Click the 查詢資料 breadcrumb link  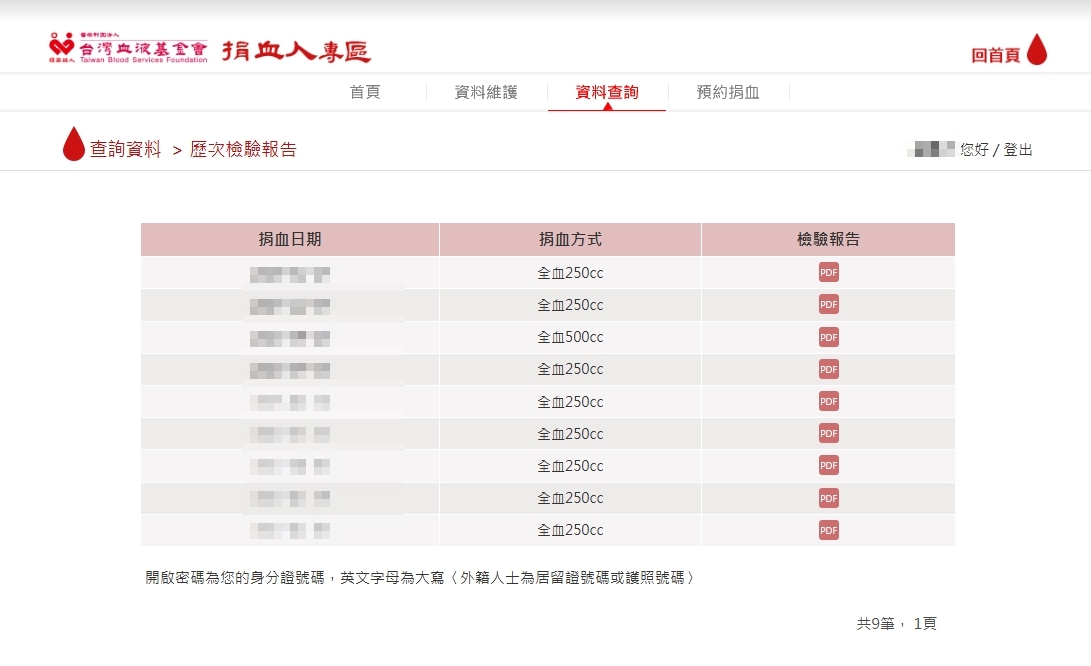(125, 150)
